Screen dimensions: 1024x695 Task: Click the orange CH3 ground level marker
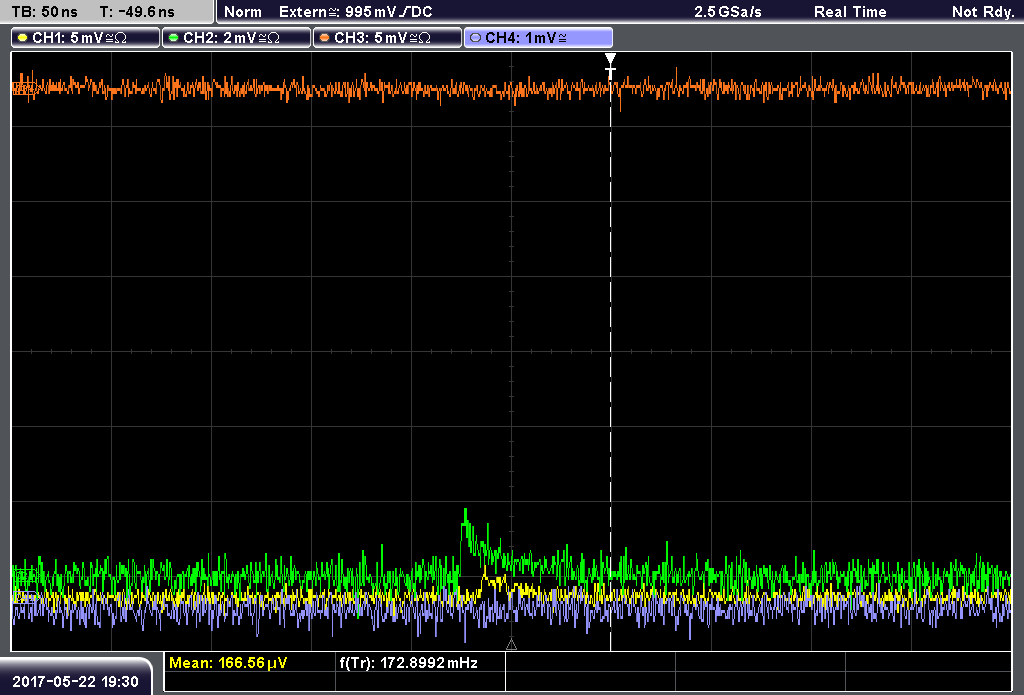tap(23, 86)
